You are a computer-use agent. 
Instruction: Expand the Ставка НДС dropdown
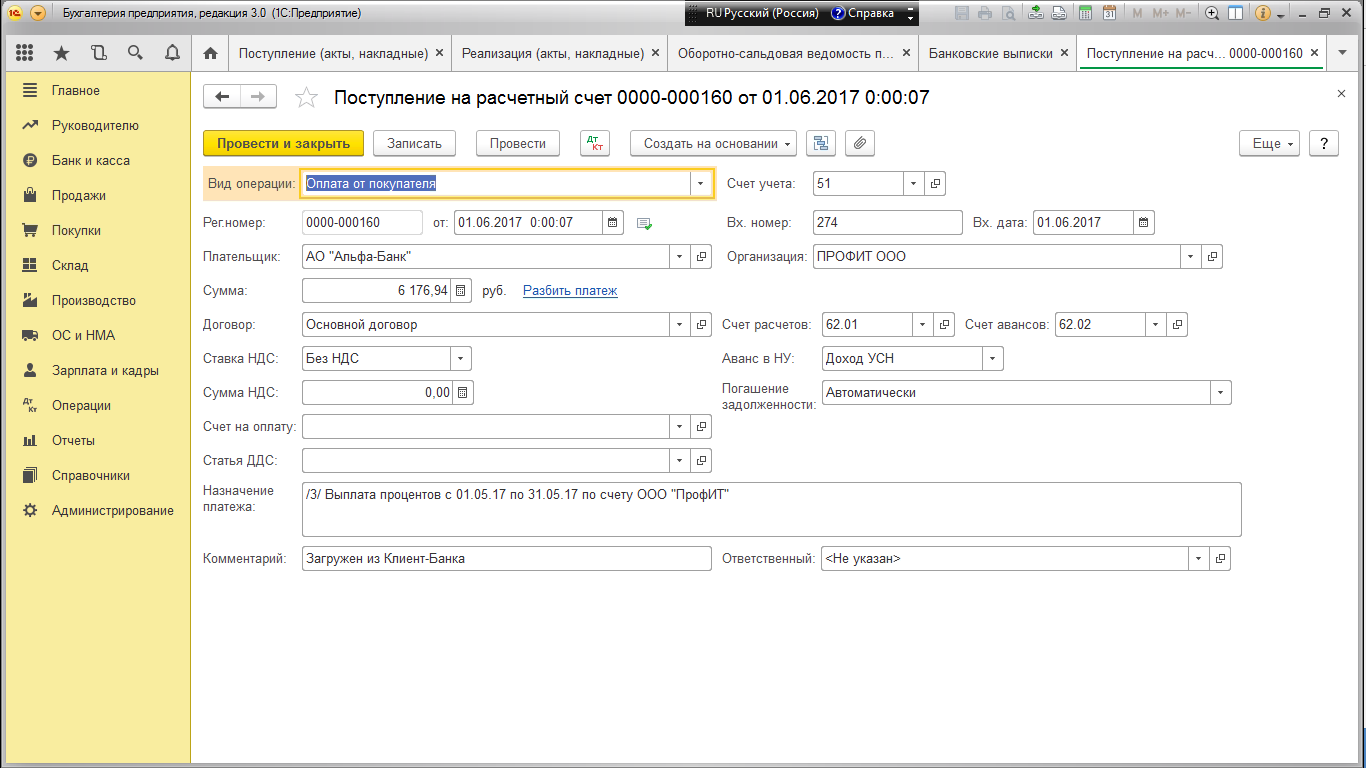click(x=460, y=358)
